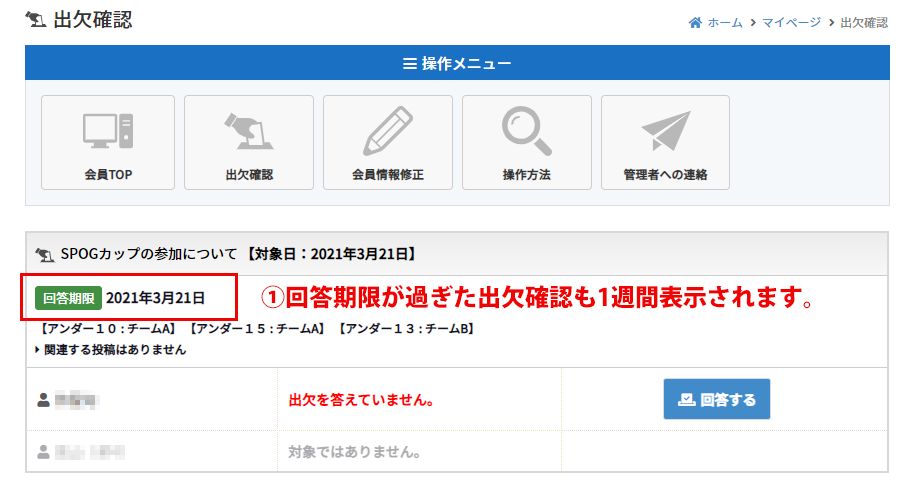The height and width of the screenshot is (486, 915).
Task: Click the icon beside the SPOGカップ heading
Action: pyautogui.click(x=44, y=254)
